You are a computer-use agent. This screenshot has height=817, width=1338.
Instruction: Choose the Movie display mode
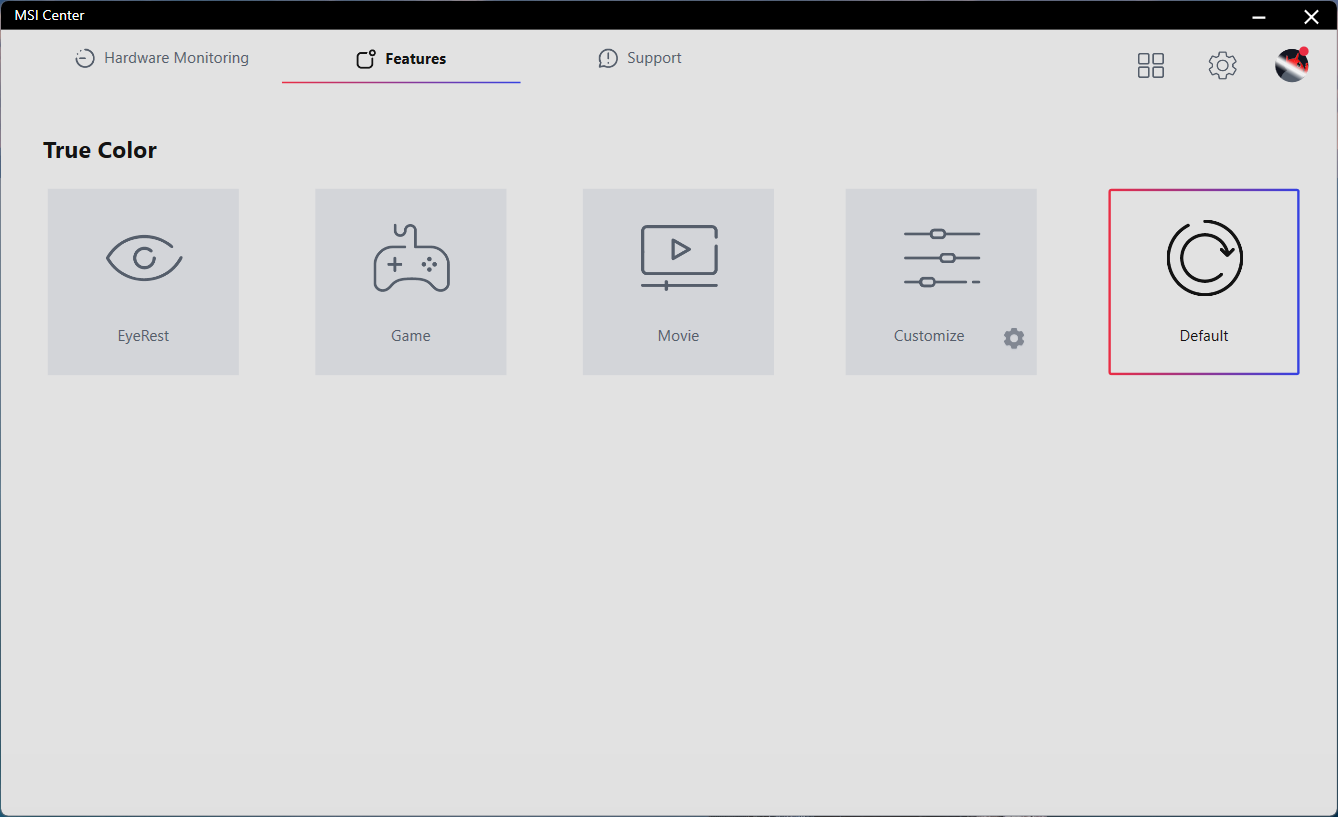[678, 282]
